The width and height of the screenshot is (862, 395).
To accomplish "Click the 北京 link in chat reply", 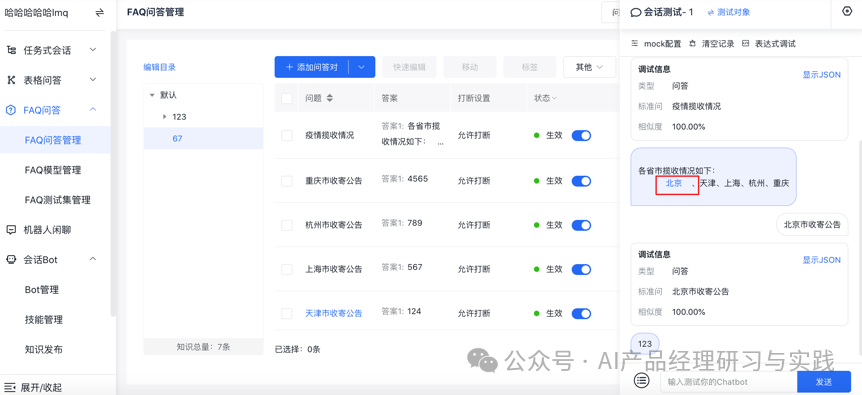I will pos(673,183).
